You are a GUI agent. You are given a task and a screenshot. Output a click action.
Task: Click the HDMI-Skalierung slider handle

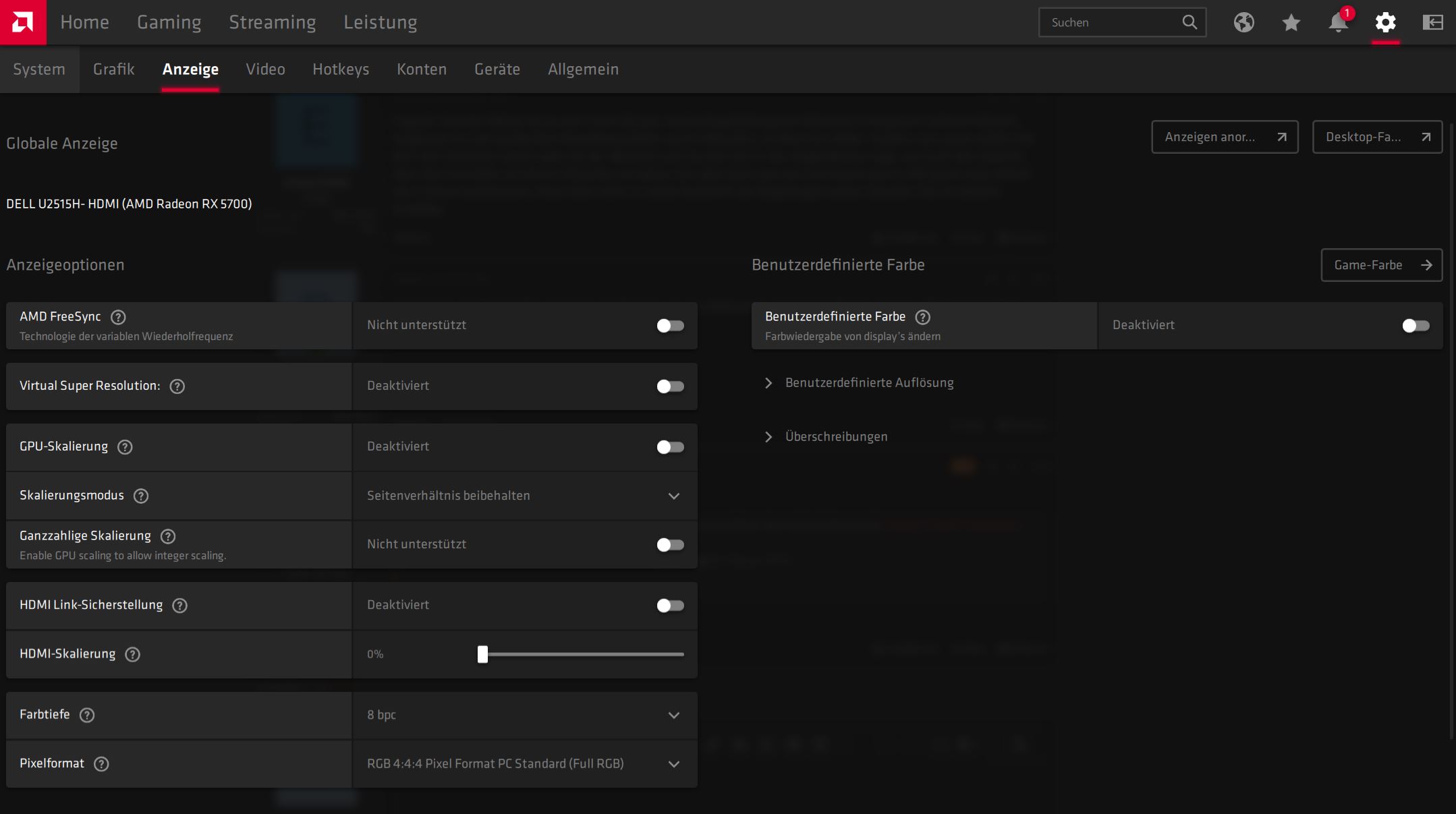pos(482,654)
